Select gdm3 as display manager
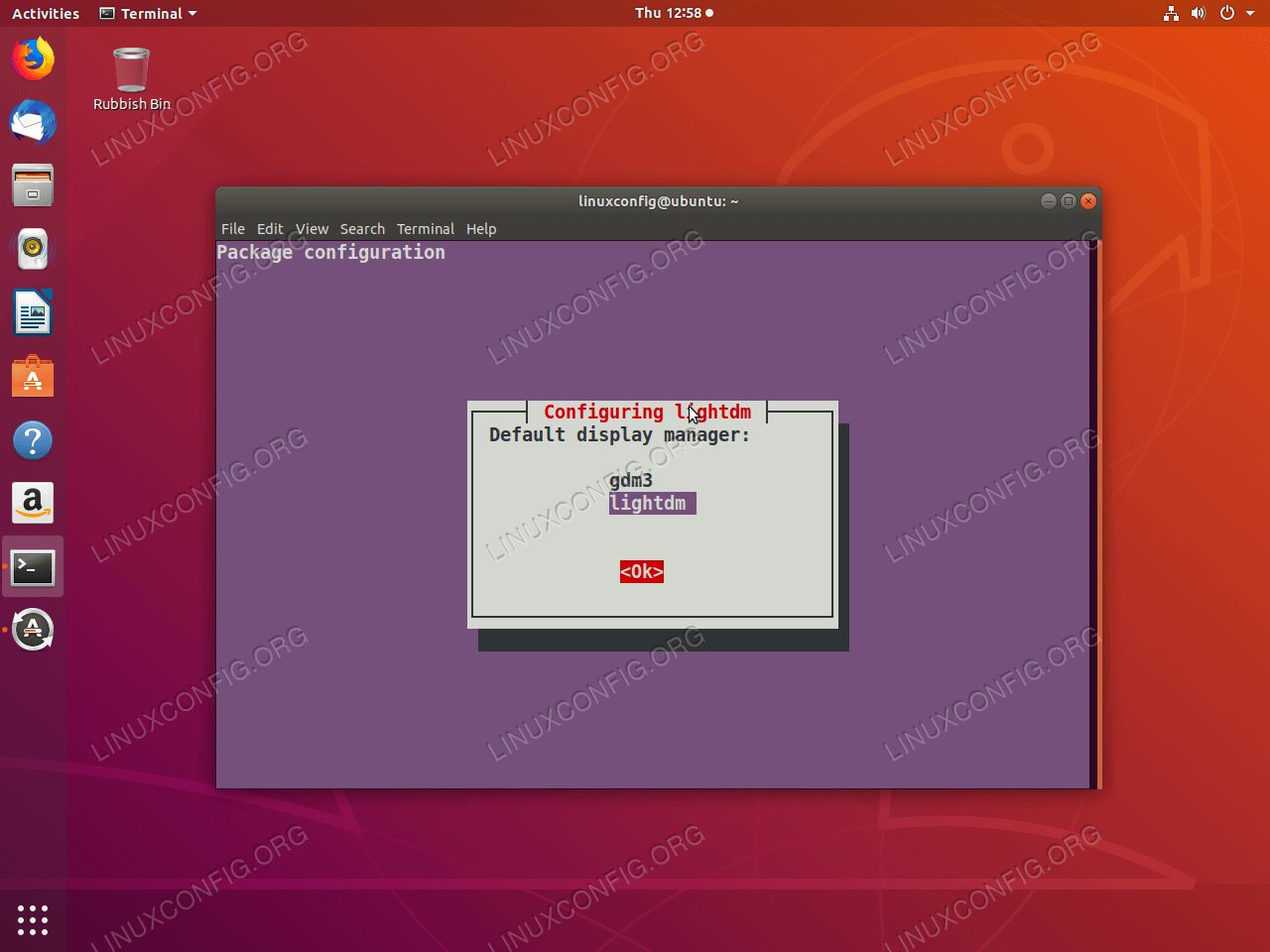 point(631,481)
